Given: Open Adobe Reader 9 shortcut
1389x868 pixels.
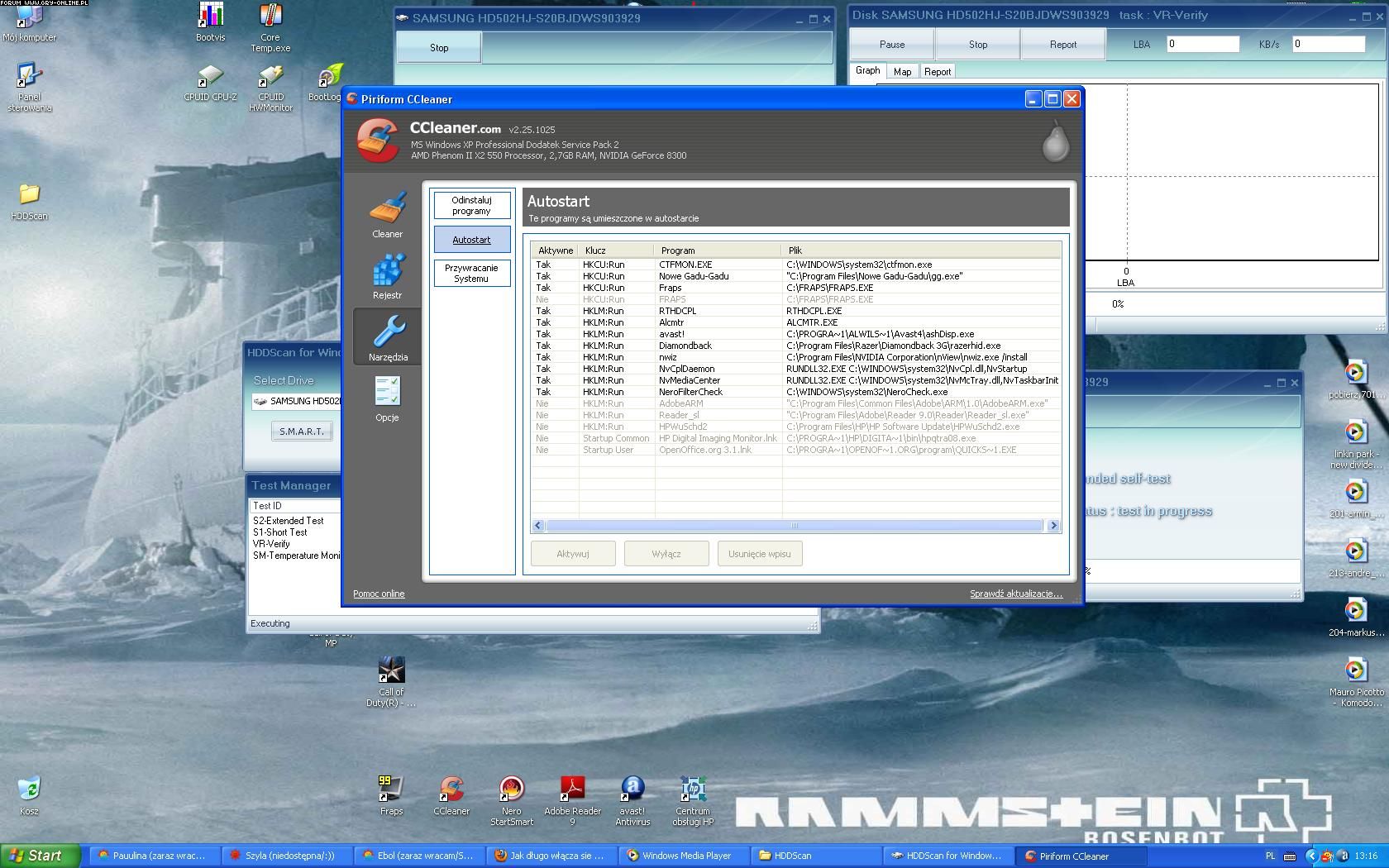Looking at the screenshot, I should click(x=572, y=801).
